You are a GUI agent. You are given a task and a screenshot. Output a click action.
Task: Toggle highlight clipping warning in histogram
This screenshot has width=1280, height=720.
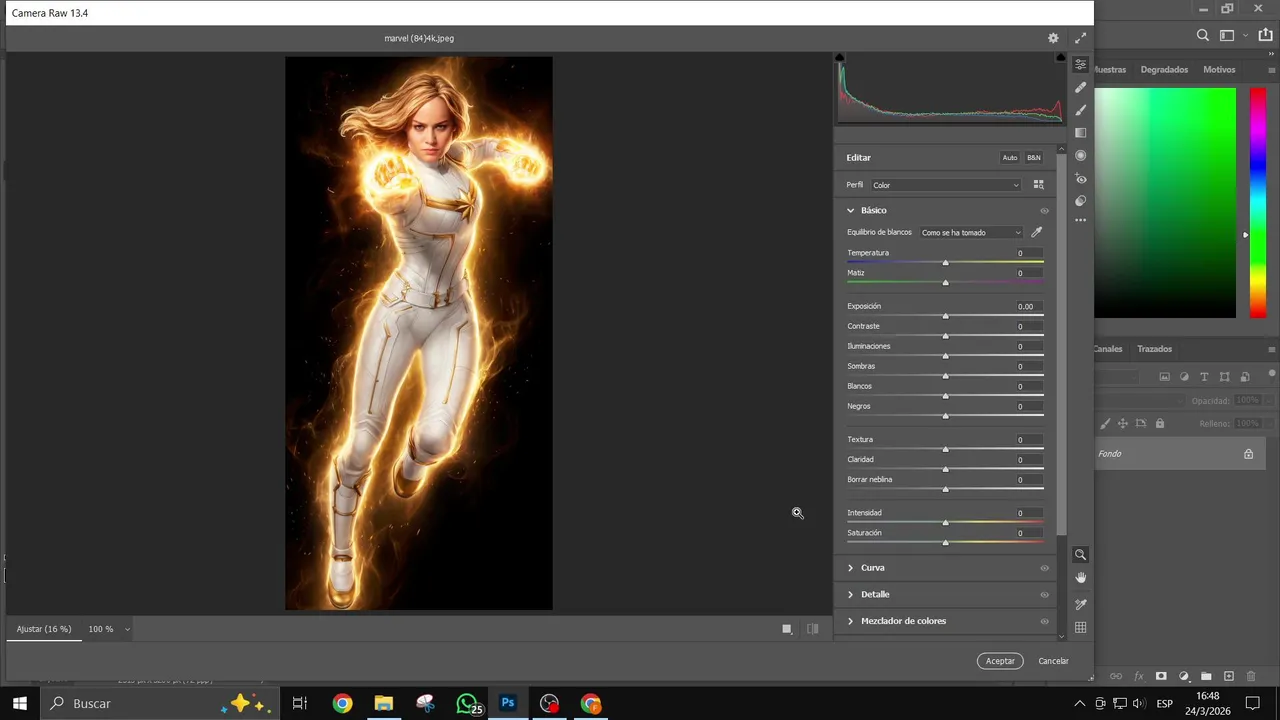coord(1061,58)
